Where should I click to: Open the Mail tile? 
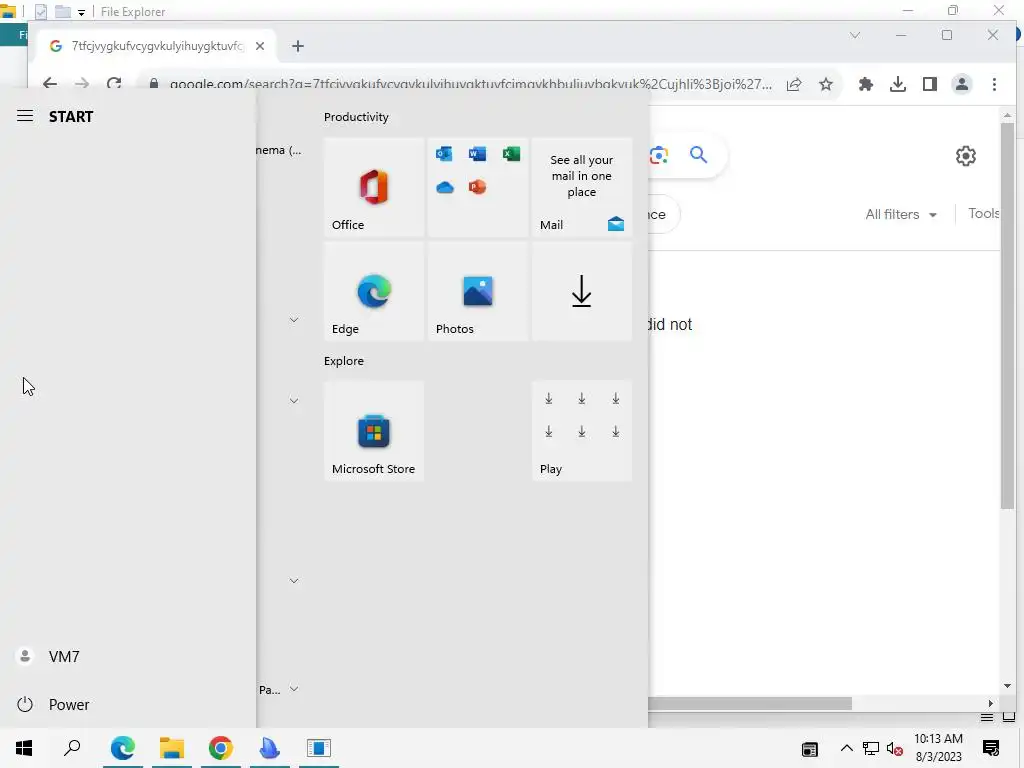coord(581,187)
